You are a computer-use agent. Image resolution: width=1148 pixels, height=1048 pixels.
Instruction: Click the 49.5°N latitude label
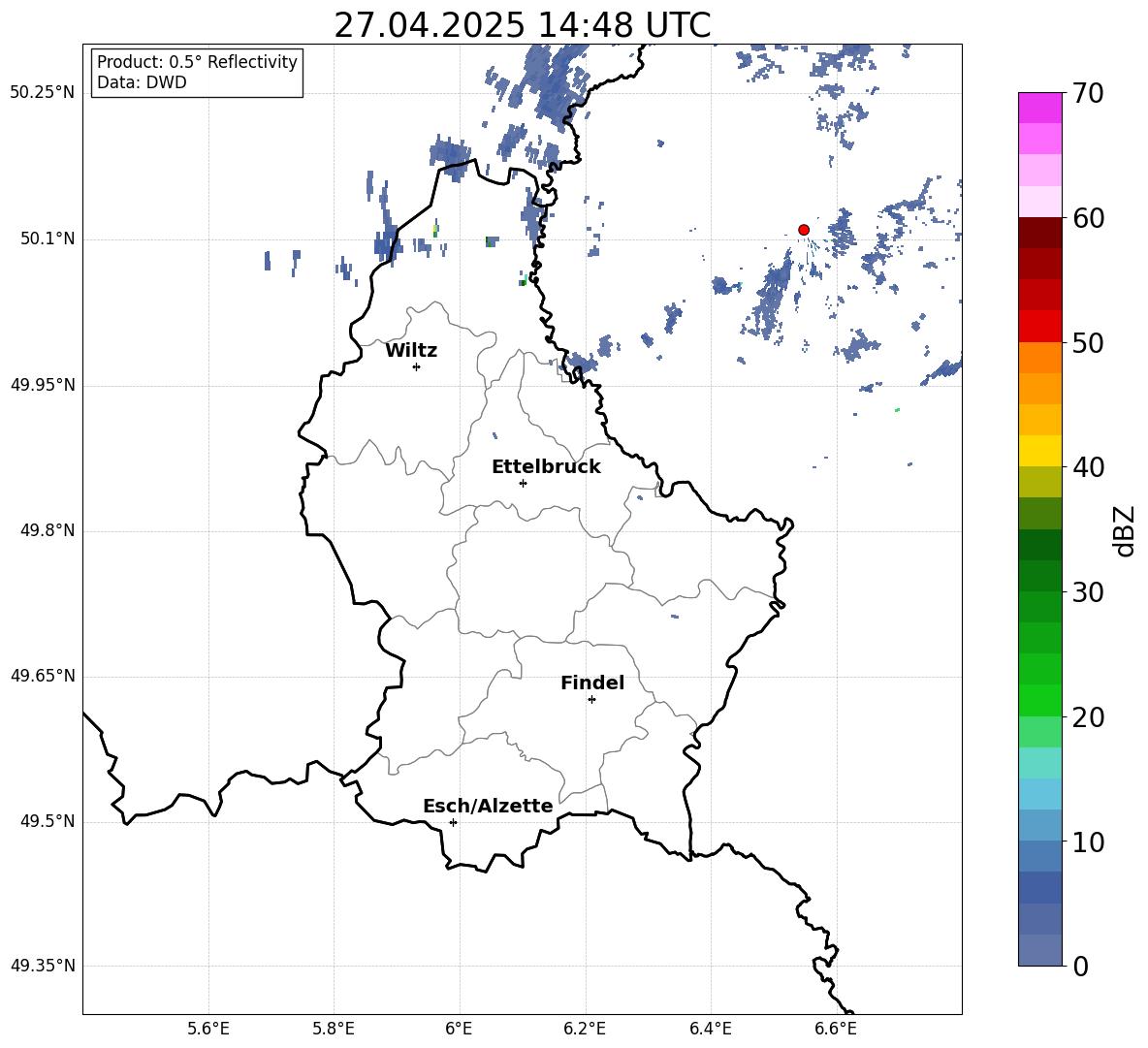tap(48, 822)
